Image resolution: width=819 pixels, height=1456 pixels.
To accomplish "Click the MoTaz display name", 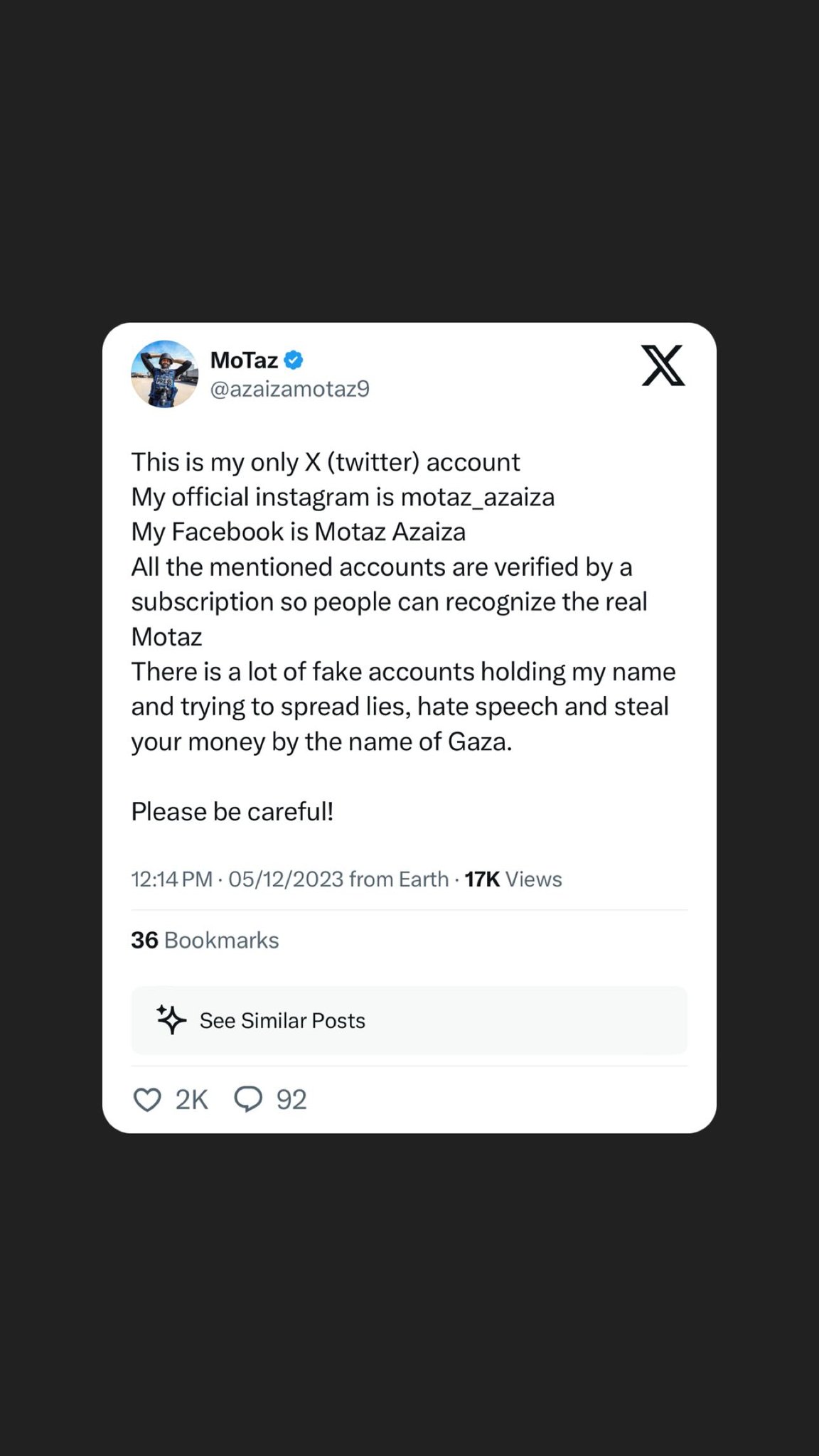I will (244, 360).
